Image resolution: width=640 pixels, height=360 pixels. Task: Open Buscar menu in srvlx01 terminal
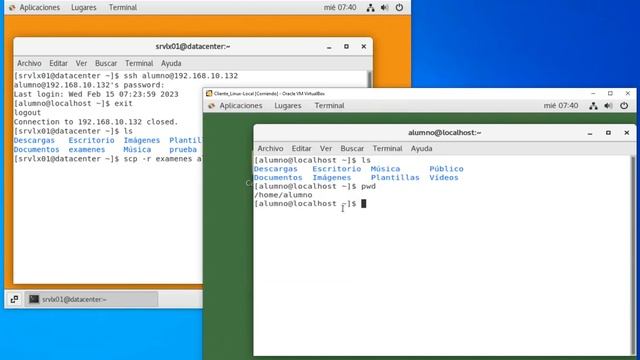106,63
